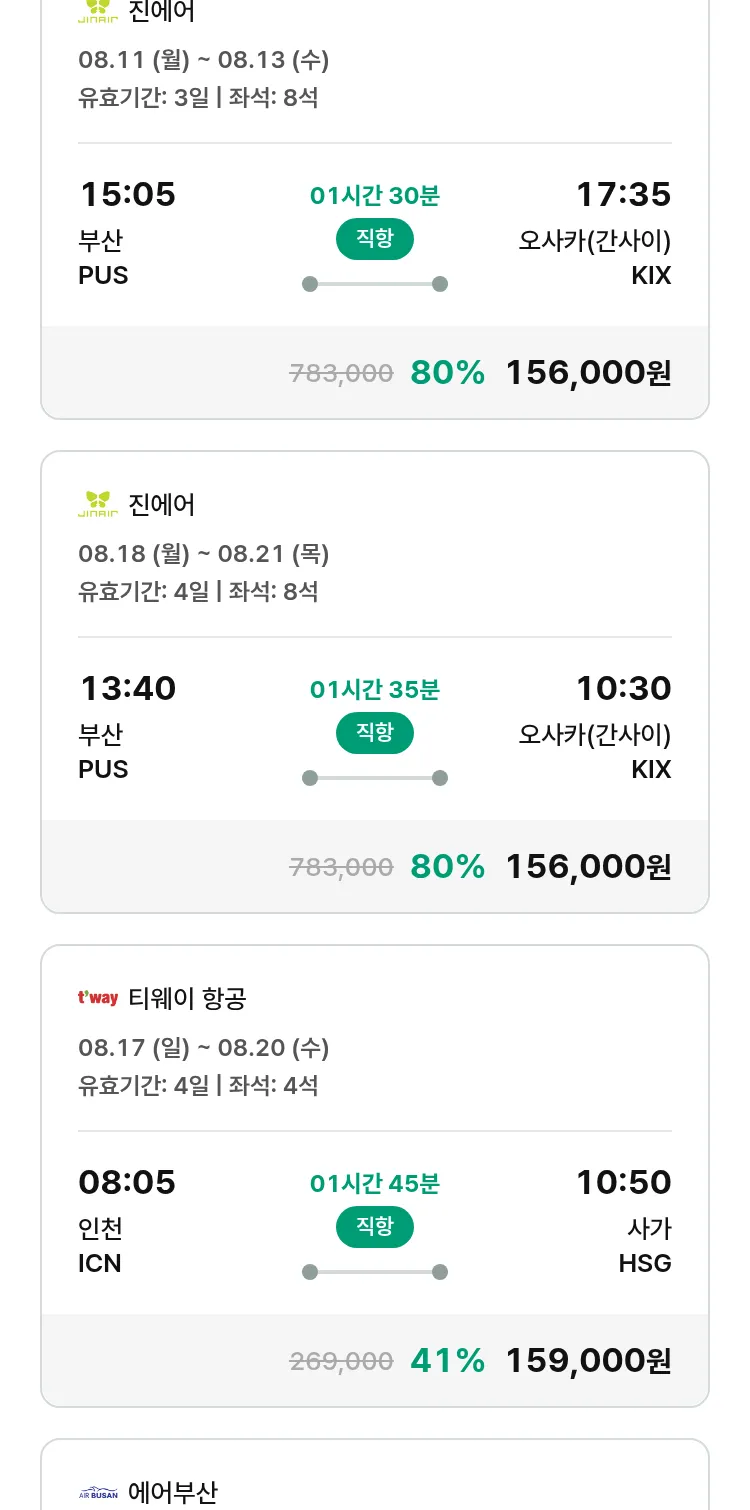Select the 159,000원 t'way fare
The width and height of the screenshot is (750, 1510).
point(588,1361)
